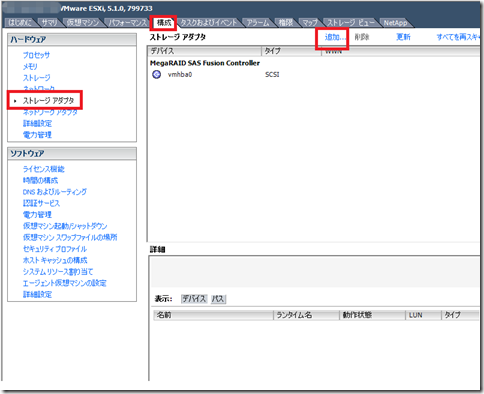This screenshot has height=394, width=484.
Task: Open 仮想マシン起動/シャットダウン settings
Action: pos(65,226)
